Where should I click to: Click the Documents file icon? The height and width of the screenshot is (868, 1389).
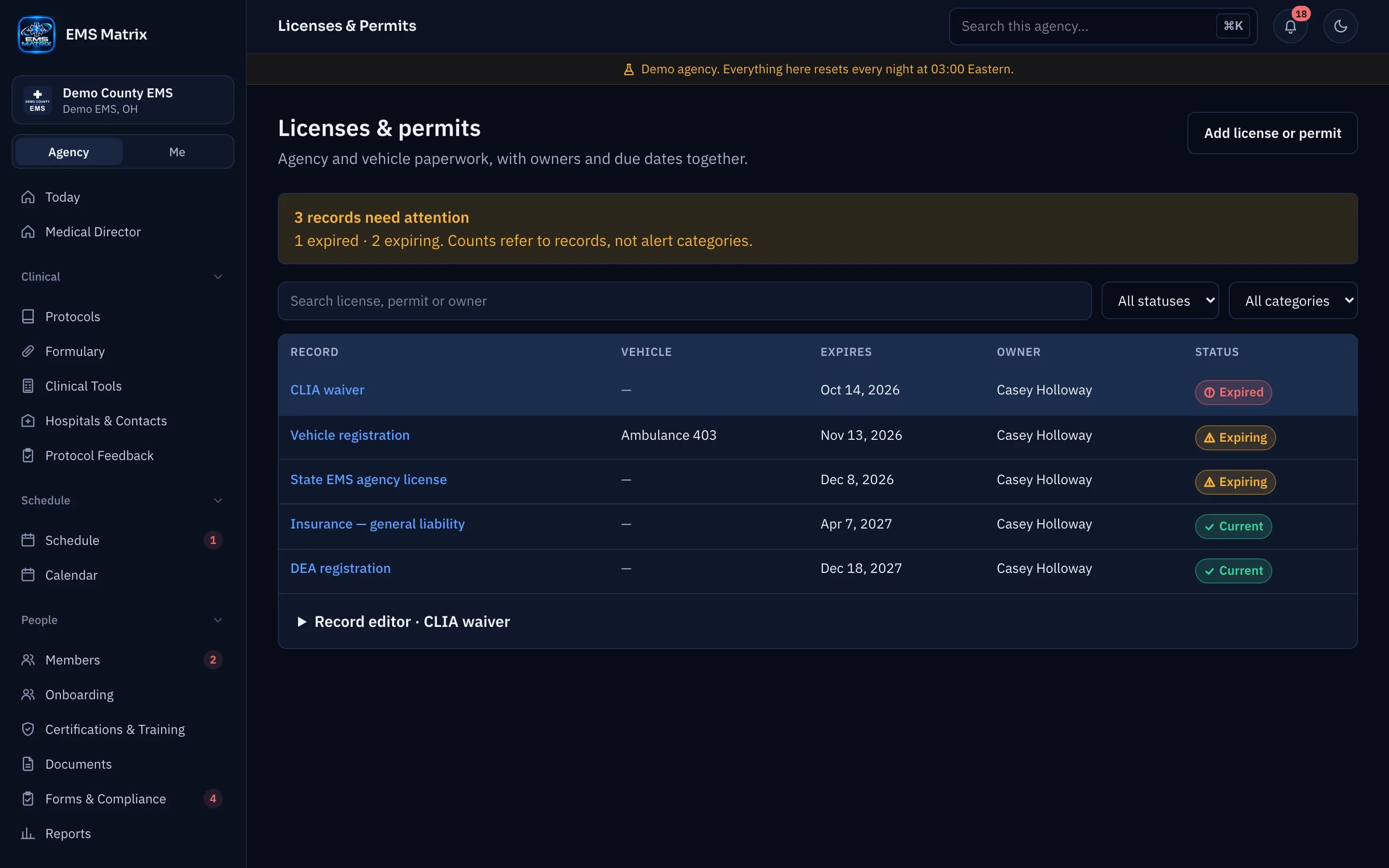(28, 764)
